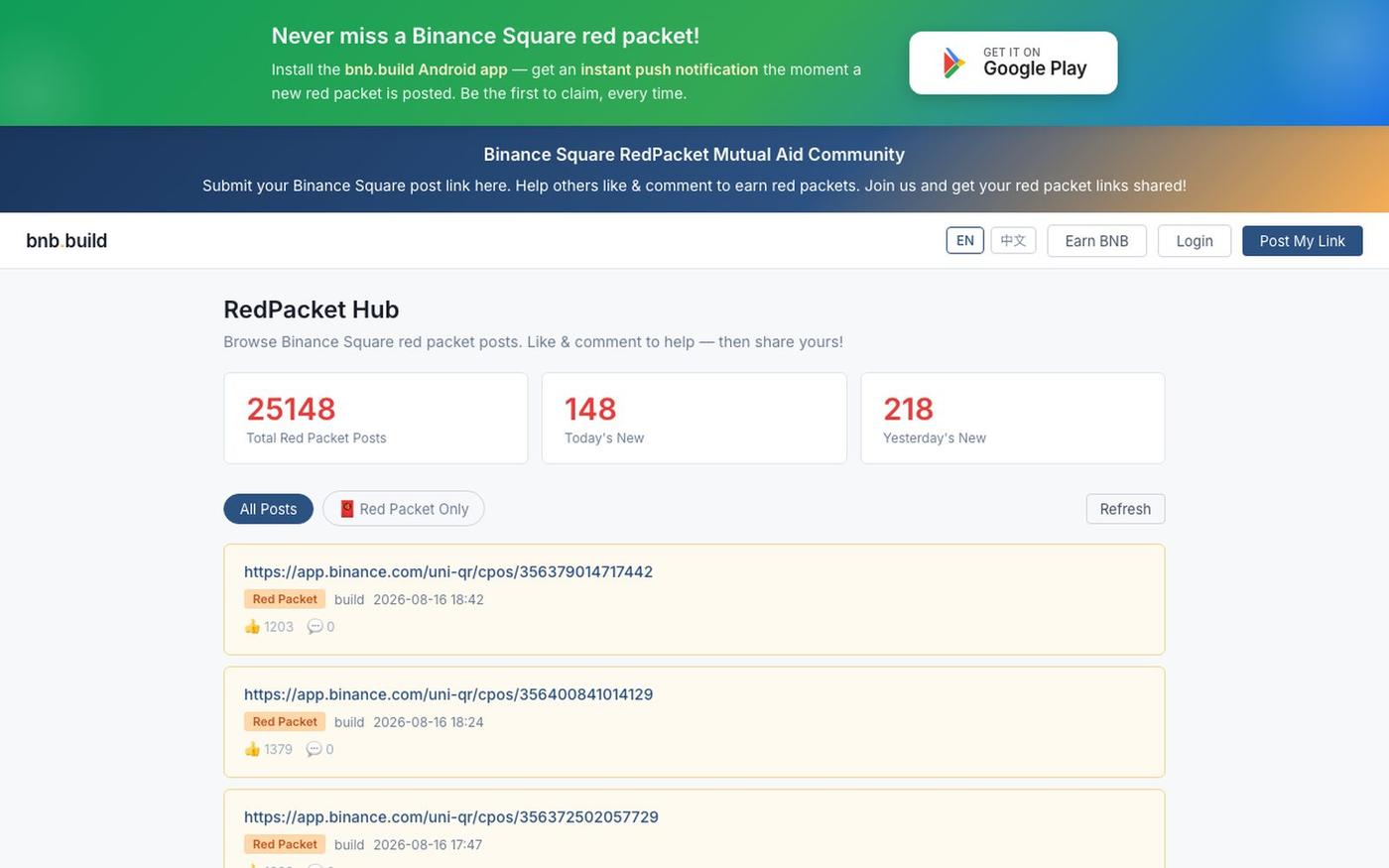
Task: Click the Post My Link button
Action: pyautogui.click(x=1302, y=241)
